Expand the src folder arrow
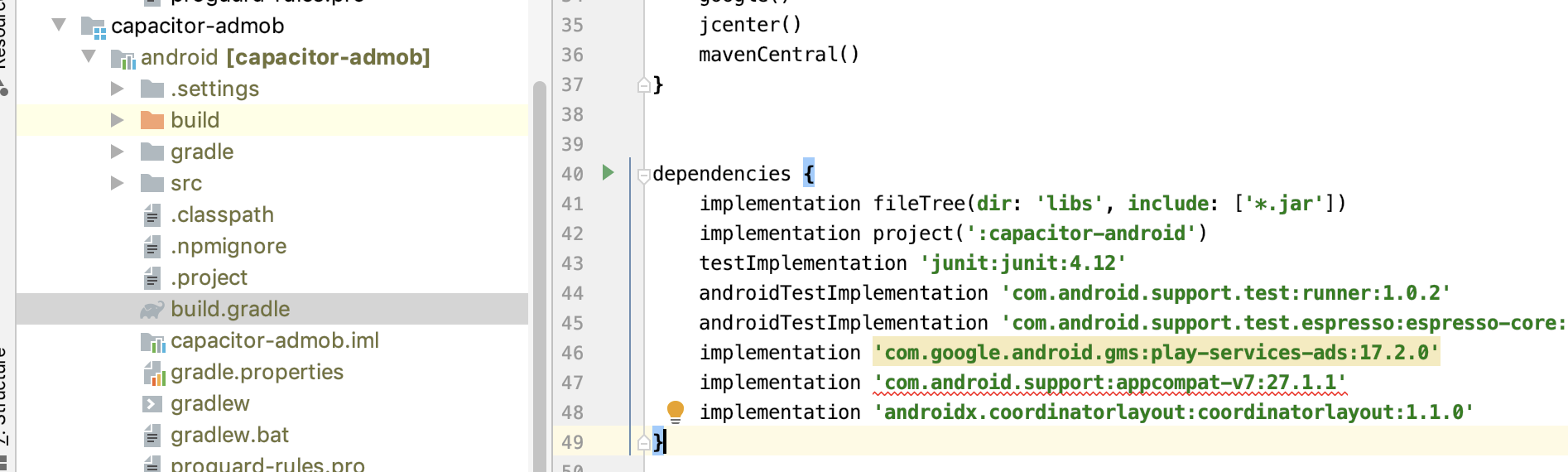1568x472 pixels. [x=118, y=182]
